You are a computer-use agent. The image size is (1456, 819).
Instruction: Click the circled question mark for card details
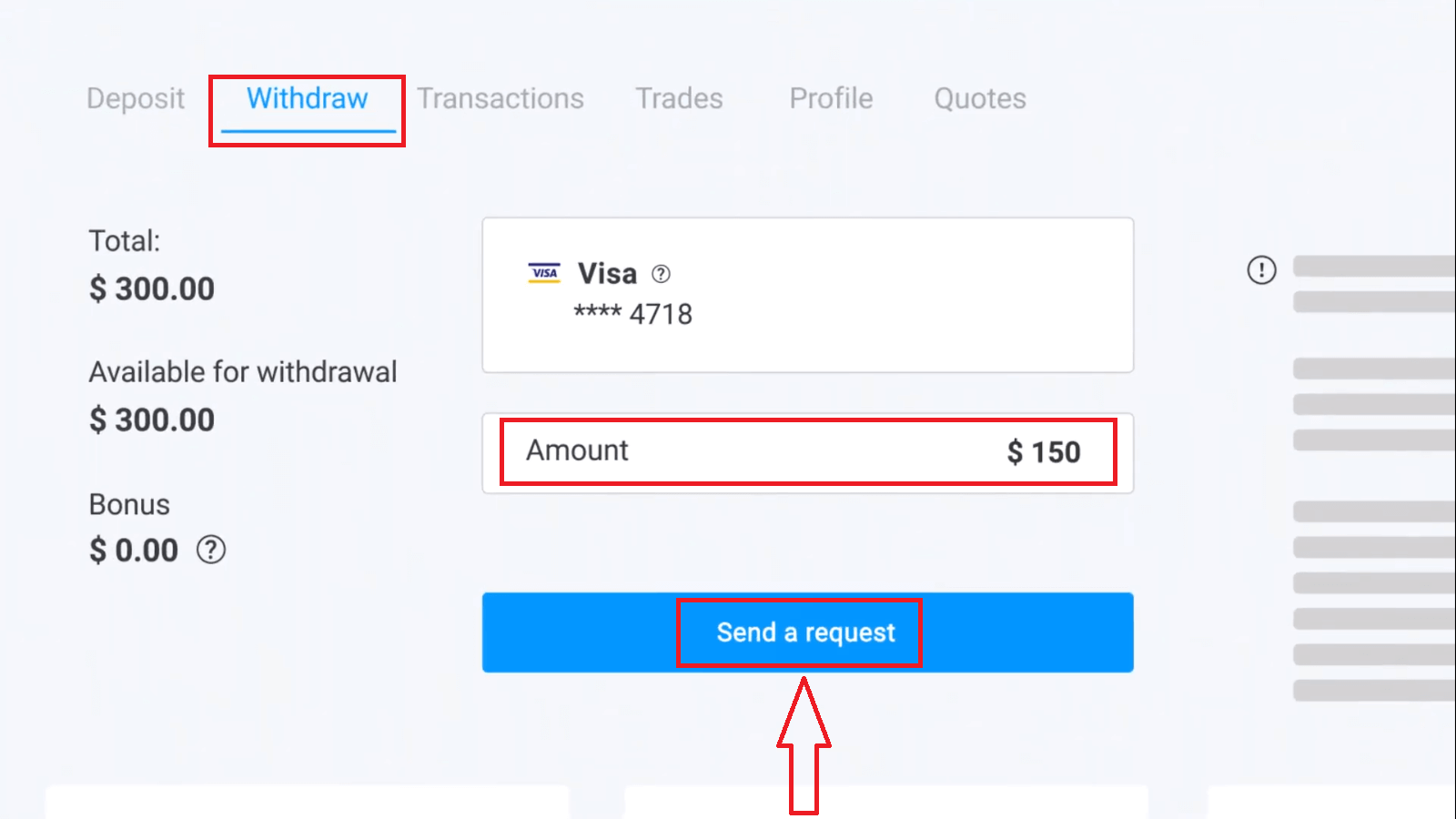(x=662, y=274)
